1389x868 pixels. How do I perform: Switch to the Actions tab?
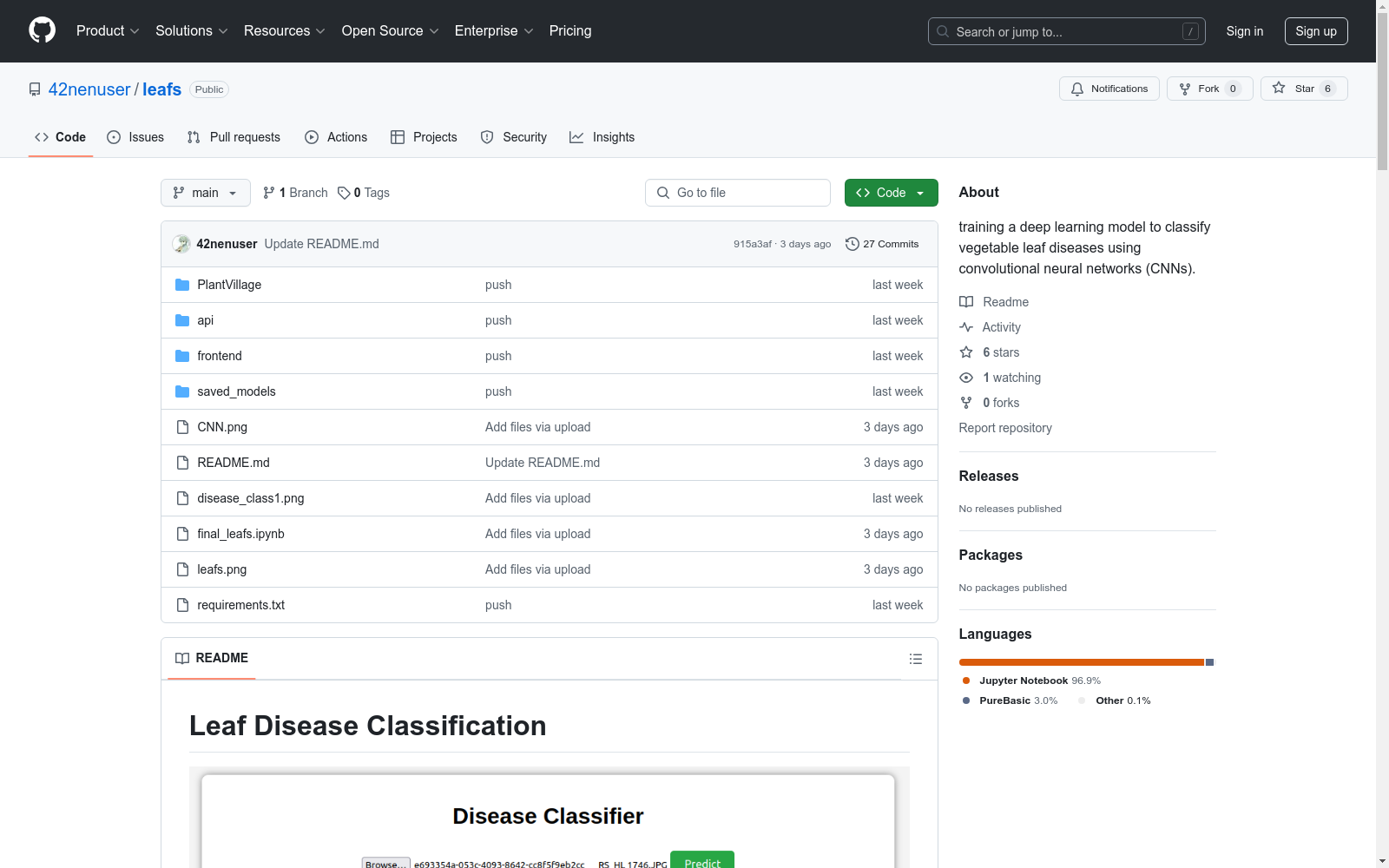(336, 137)
